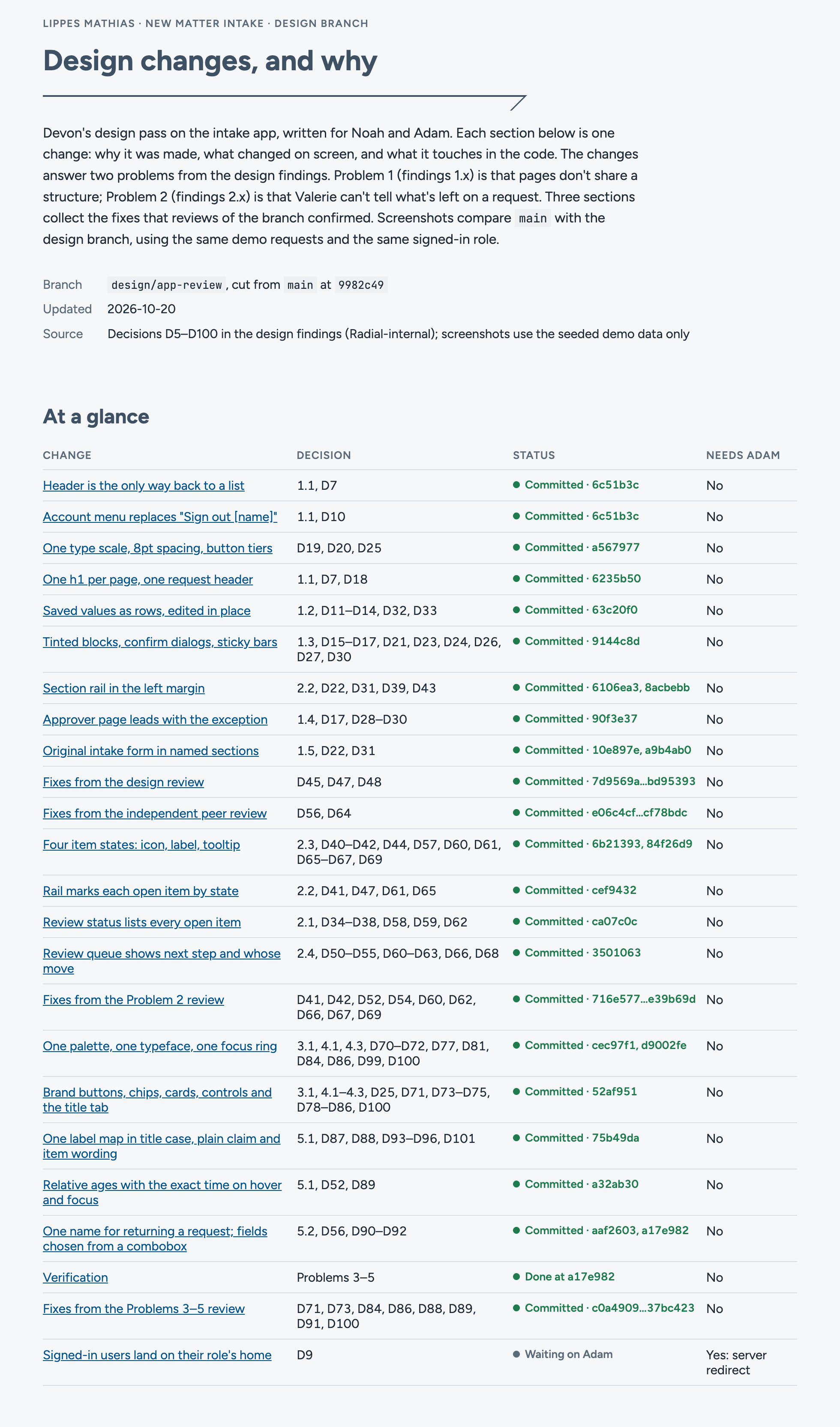Viewport: 840px width, 1427px height.
Task: Click the 'DECISION' column header
Action: (x=324, y=455)
